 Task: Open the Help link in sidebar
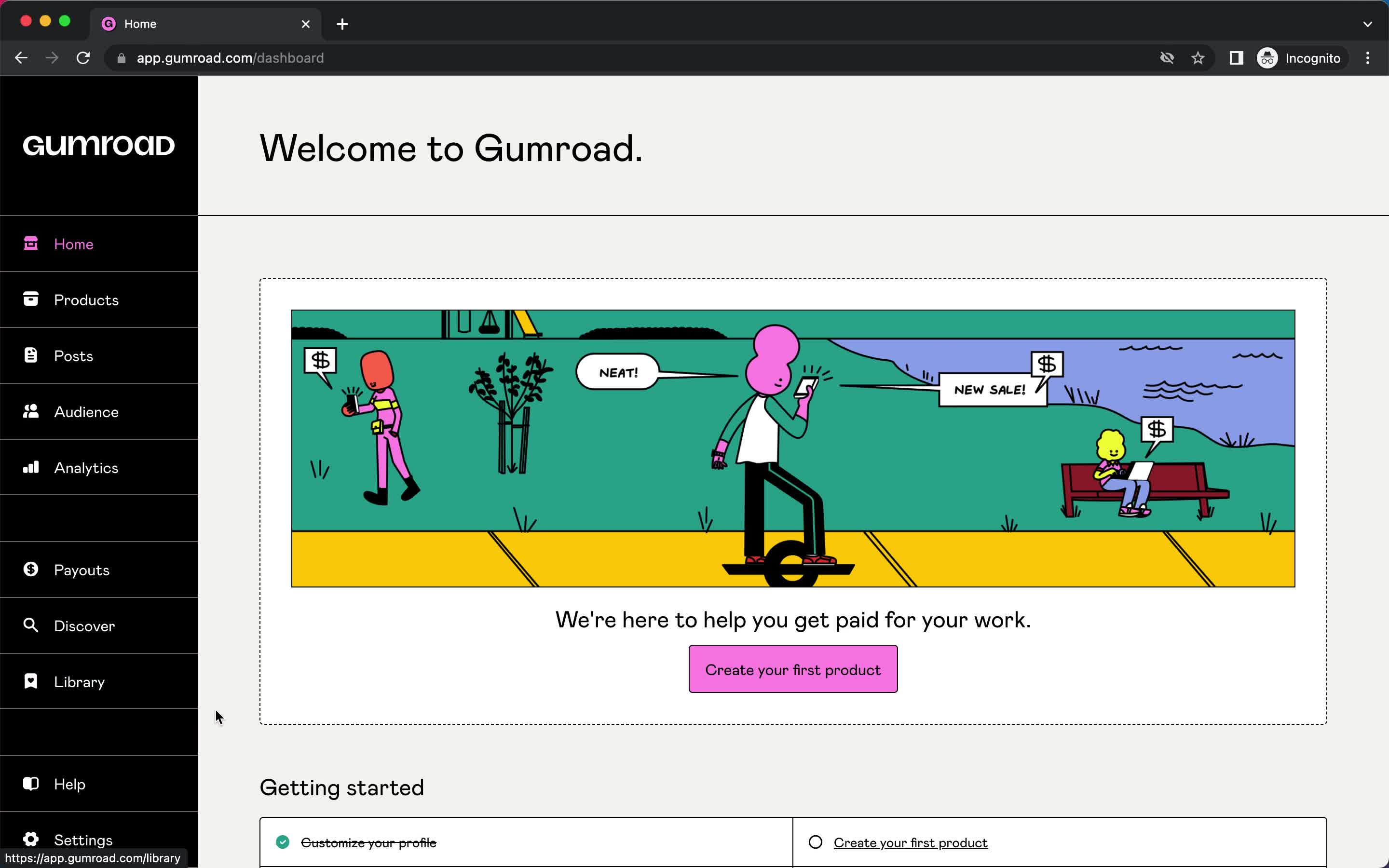click(x=99, y=784)
